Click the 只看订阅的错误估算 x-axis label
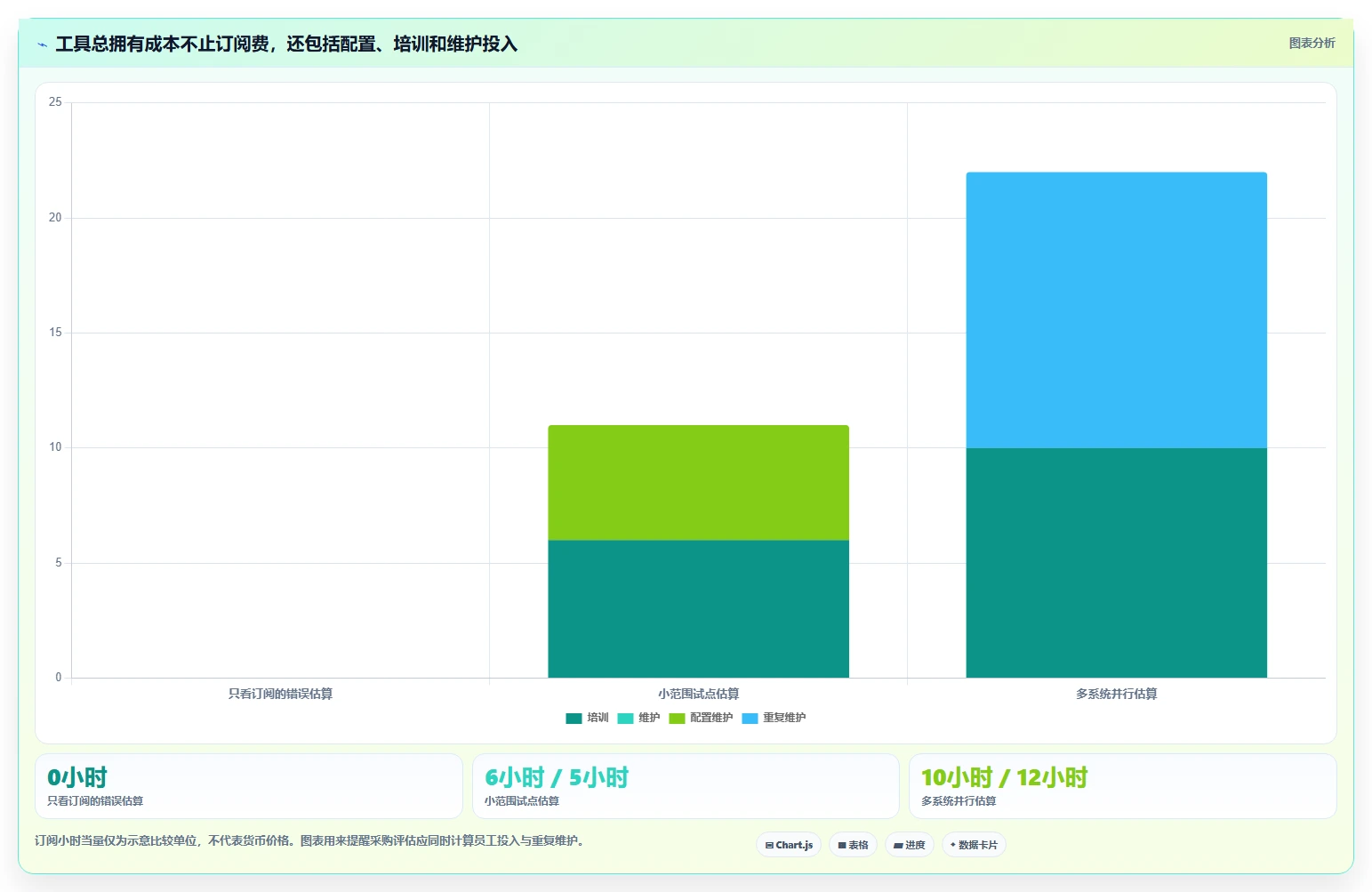 click(x=280, y=694)
